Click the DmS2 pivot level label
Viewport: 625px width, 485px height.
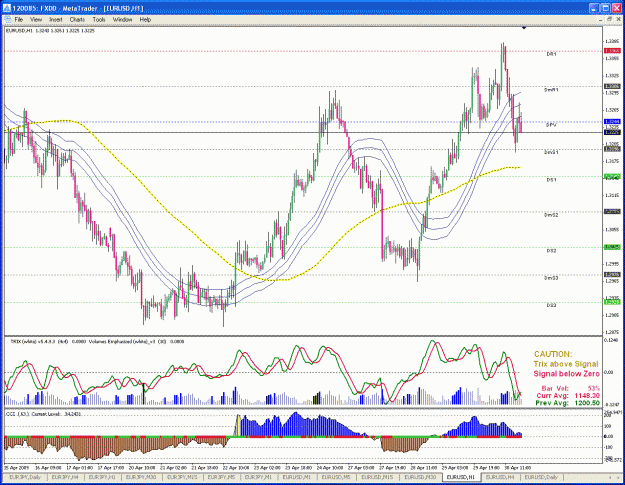[x=551, y=215]
